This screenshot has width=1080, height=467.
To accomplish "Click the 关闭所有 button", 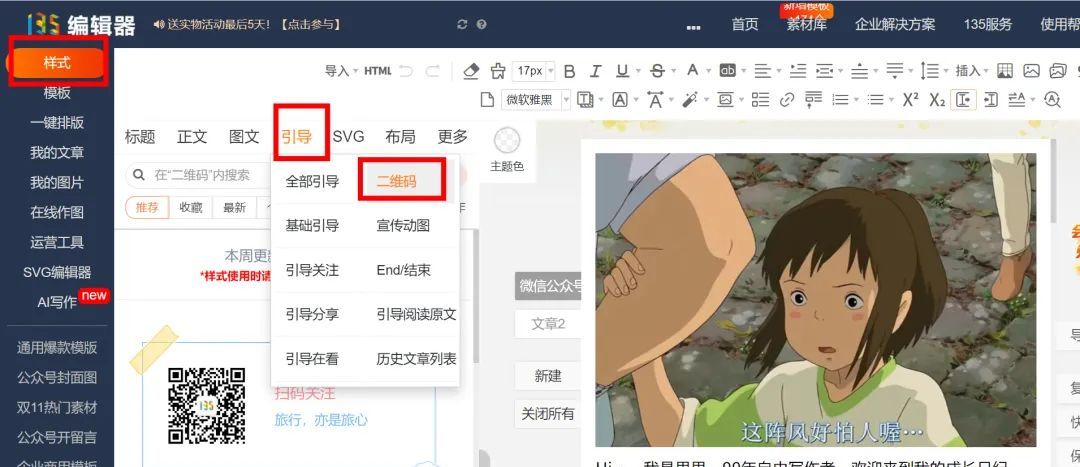I will click(x=548, y=414).
